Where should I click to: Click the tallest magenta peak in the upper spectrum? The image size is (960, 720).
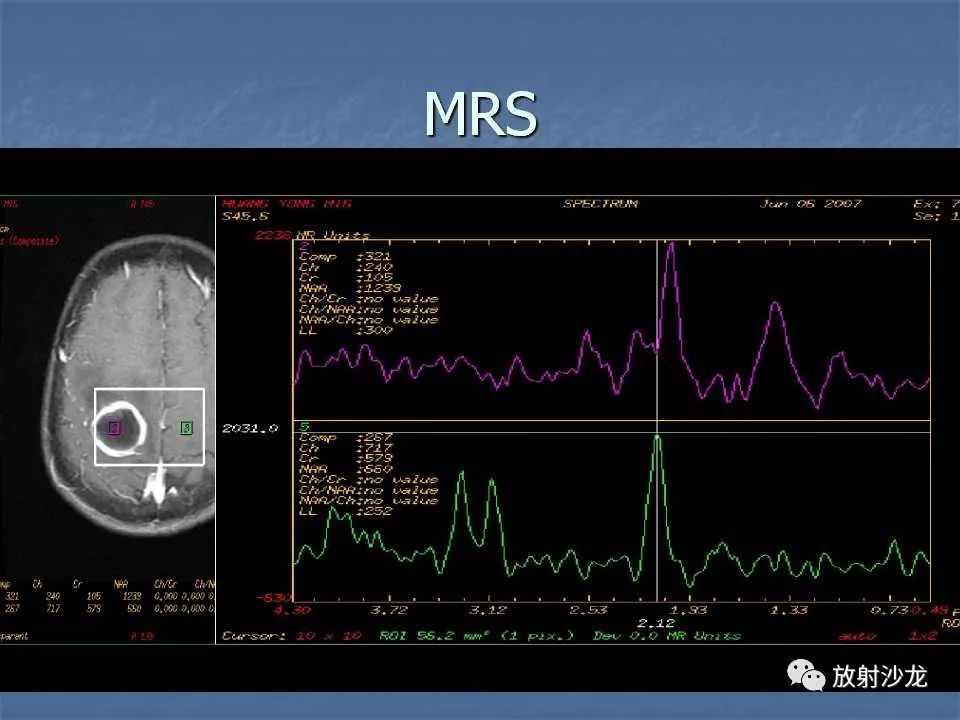672,246
